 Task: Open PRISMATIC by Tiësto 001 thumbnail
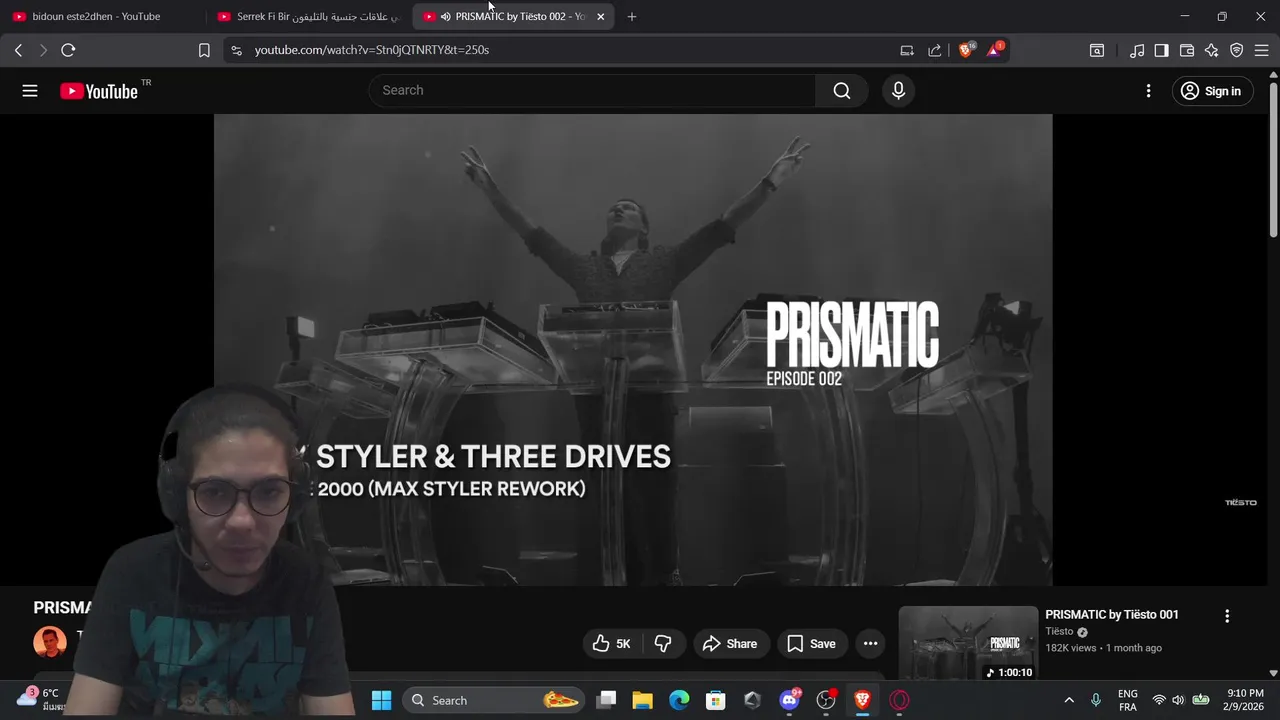(x=968, y=643)
